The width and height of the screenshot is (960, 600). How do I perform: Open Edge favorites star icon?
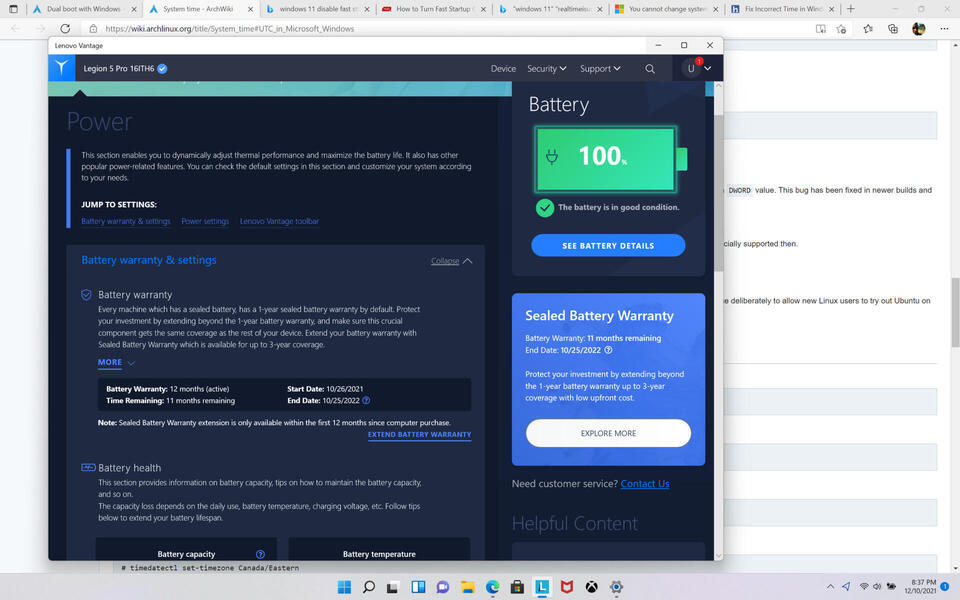point(868,29)
